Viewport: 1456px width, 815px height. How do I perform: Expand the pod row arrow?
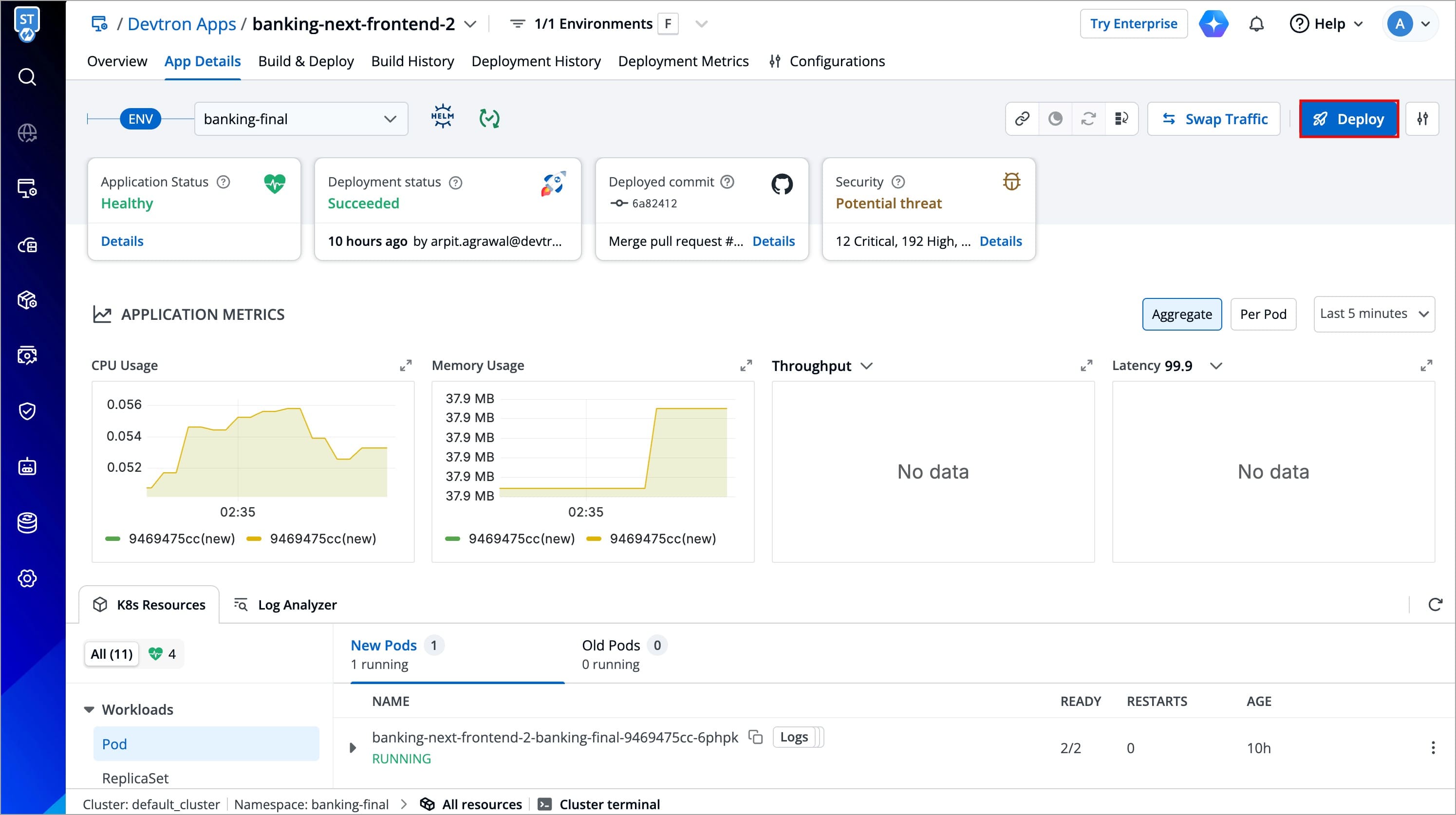[x=353, y=748]
